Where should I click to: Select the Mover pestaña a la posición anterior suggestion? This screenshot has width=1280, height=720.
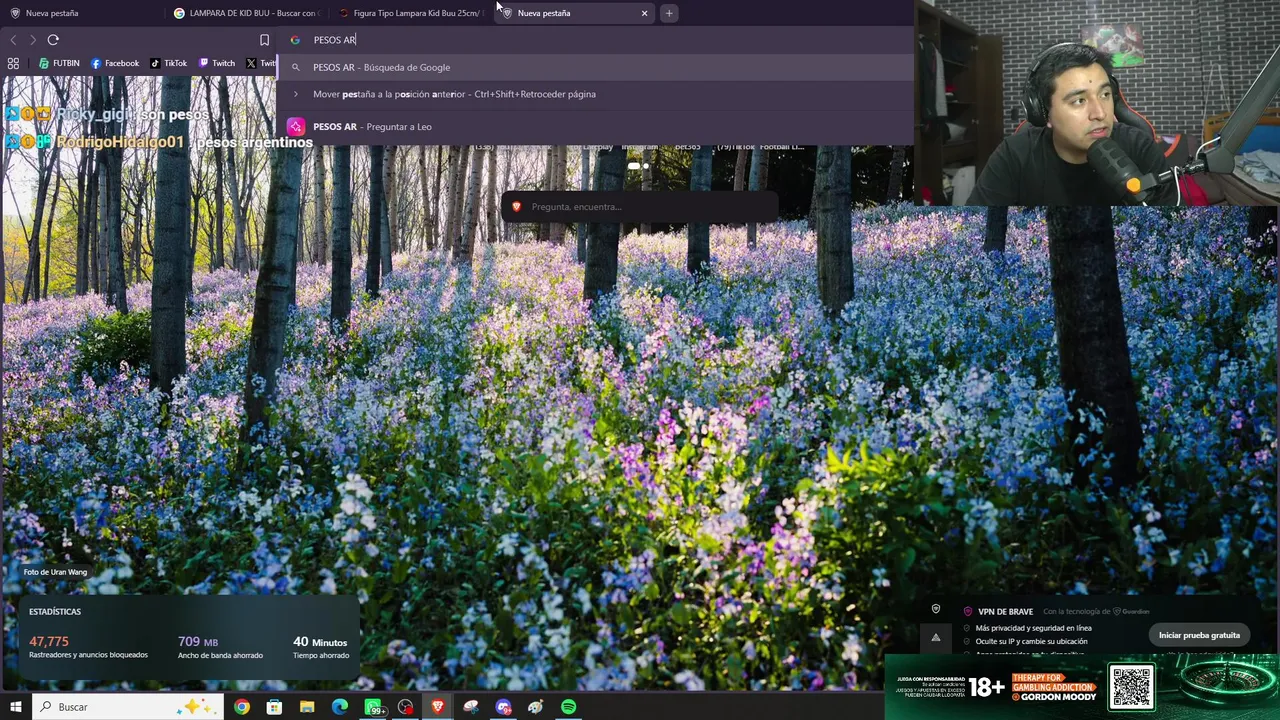pyautogui.click(x=596, y=94)
